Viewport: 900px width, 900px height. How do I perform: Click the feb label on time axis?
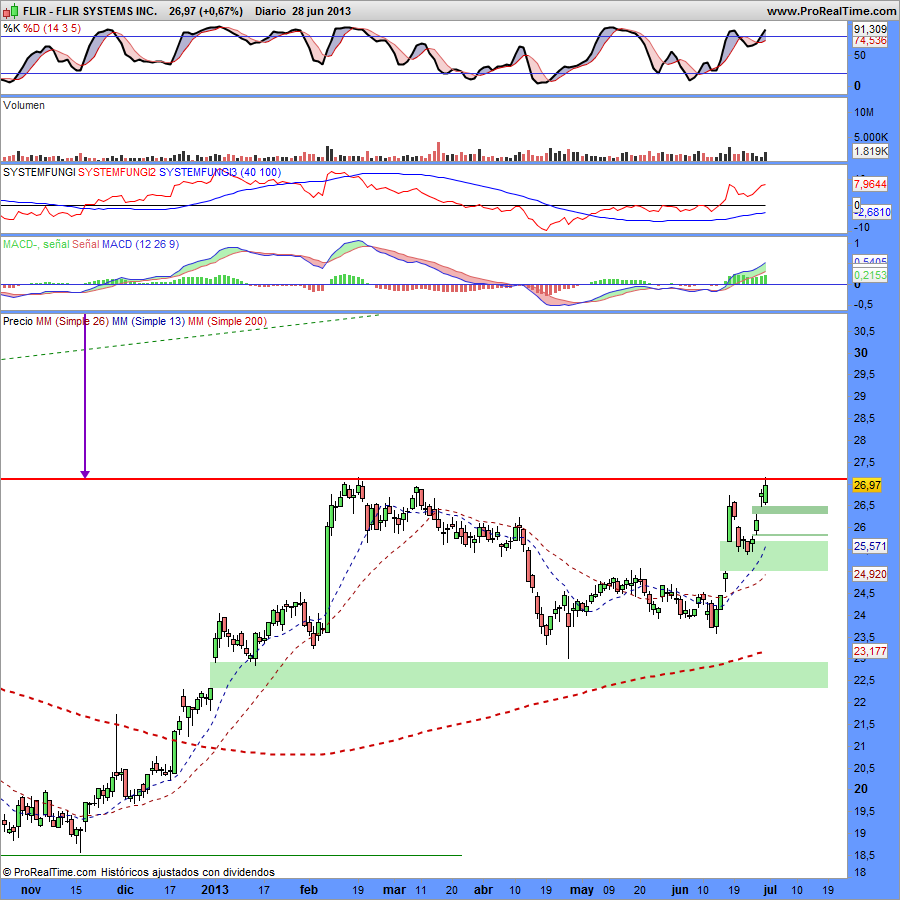pyautogui.click(x=309, y=890)
